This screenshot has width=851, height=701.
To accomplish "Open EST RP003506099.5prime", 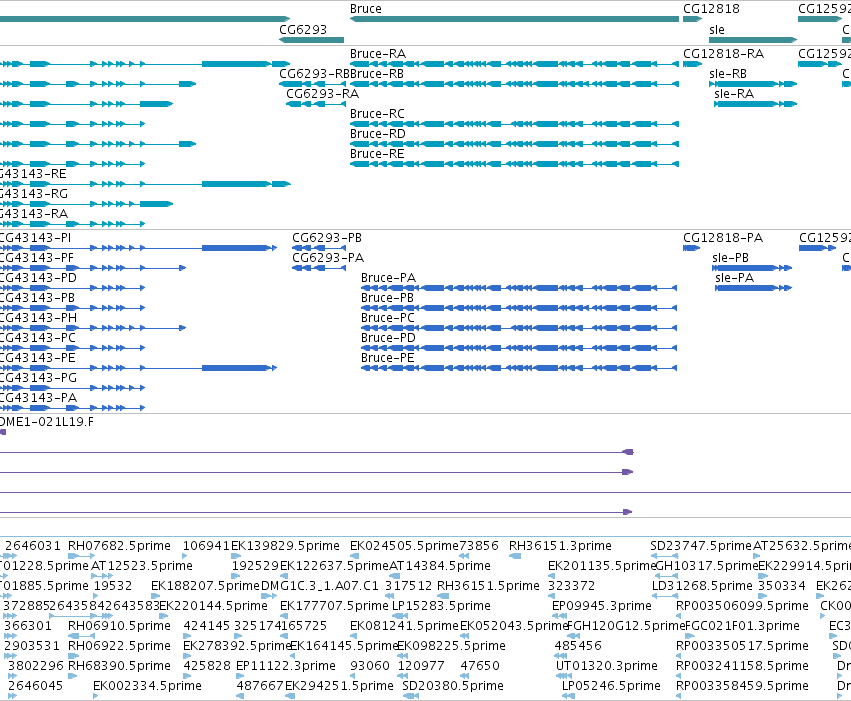I will 742,606.
